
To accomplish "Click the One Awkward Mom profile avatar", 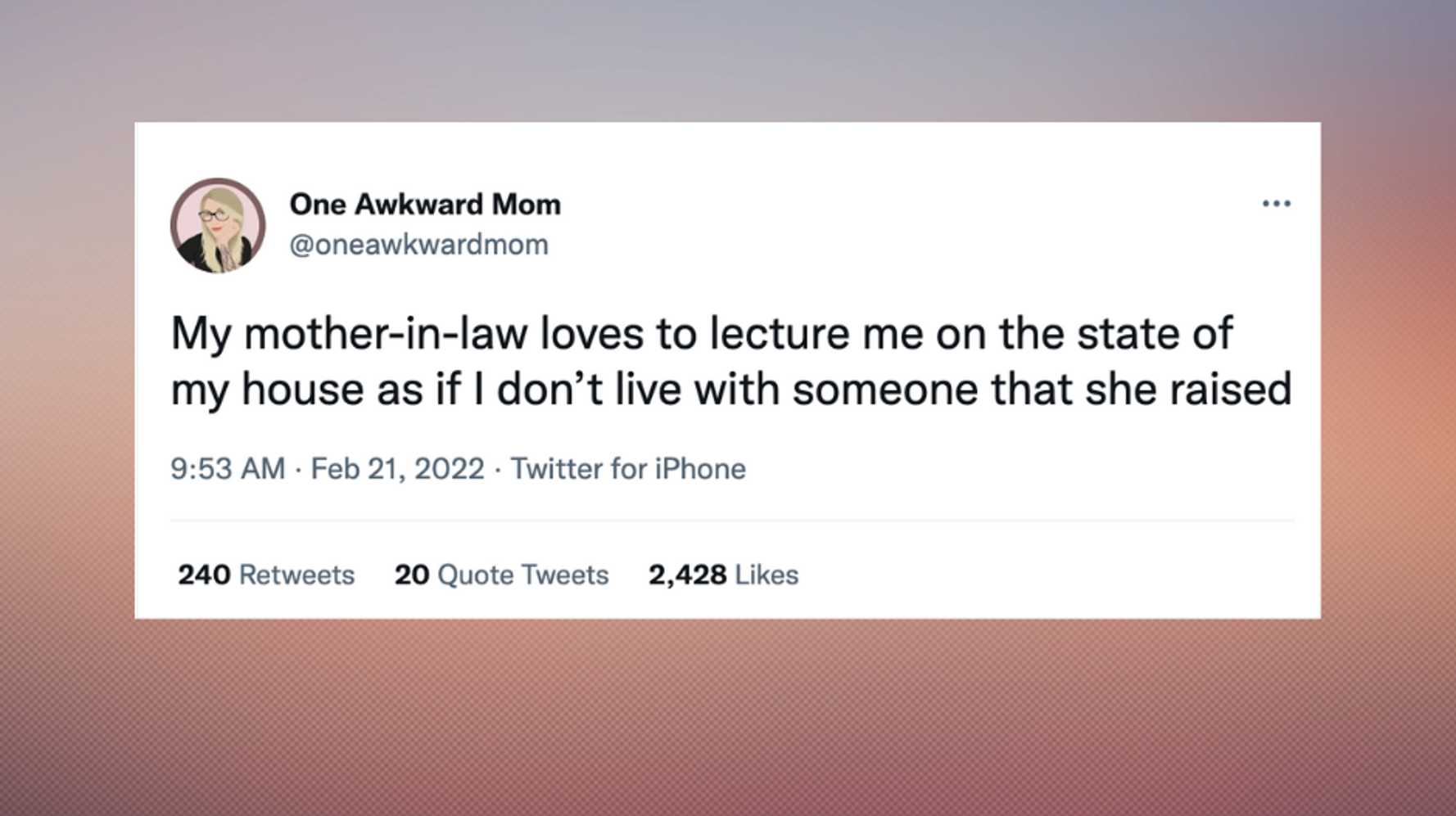I will [218, 226].
